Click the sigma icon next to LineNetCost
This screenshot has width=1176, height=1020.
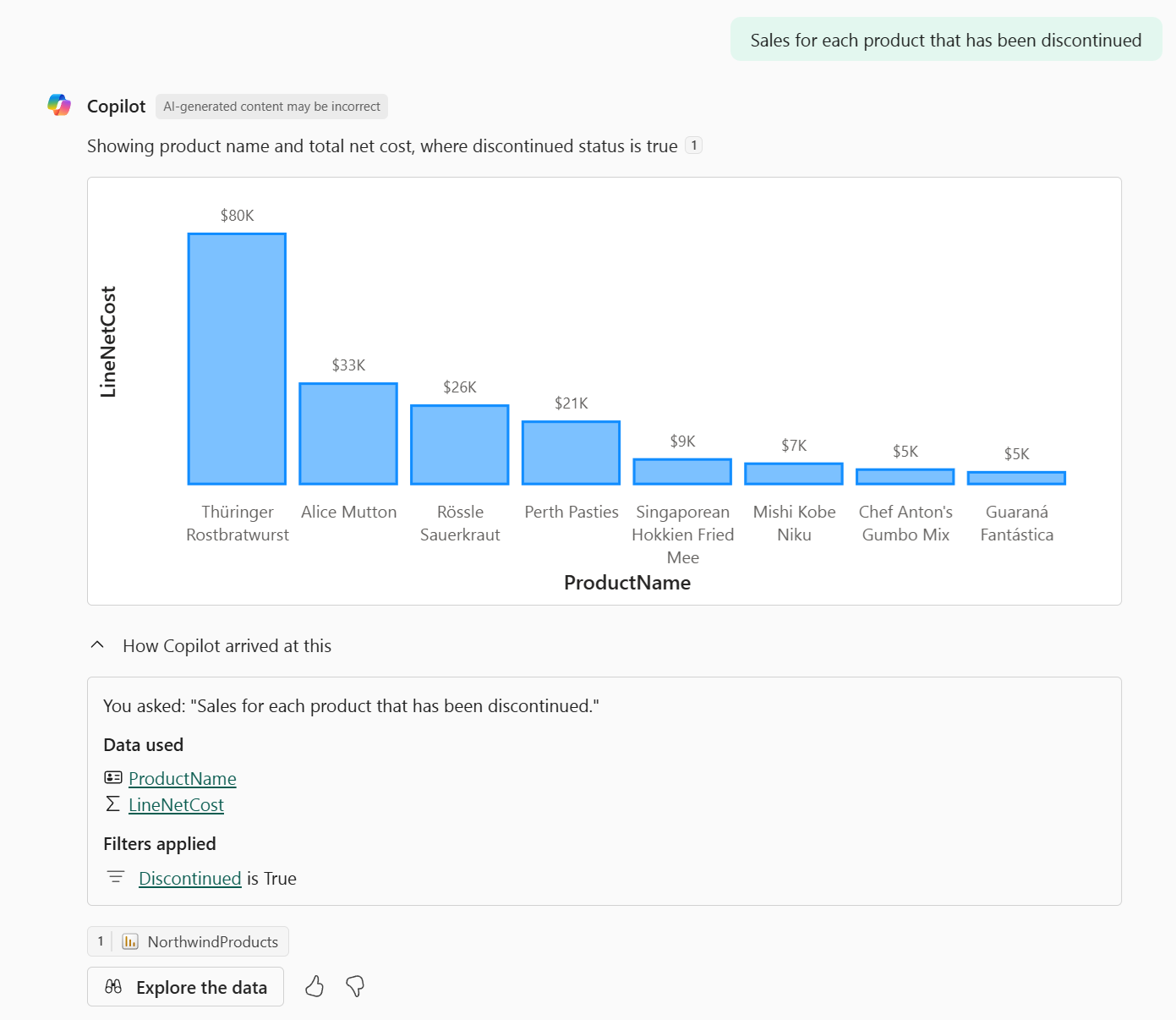pos(112,804)
